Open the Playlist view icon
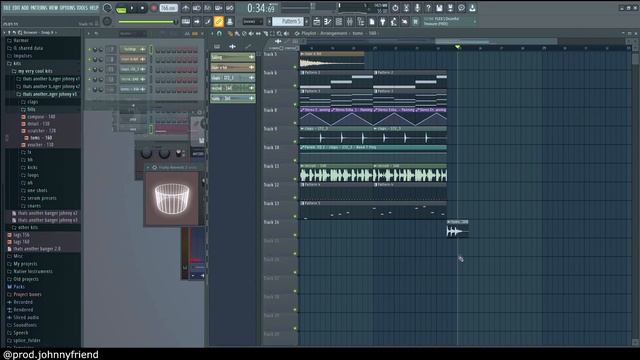The image size is (640, 360). pos(316,22)
